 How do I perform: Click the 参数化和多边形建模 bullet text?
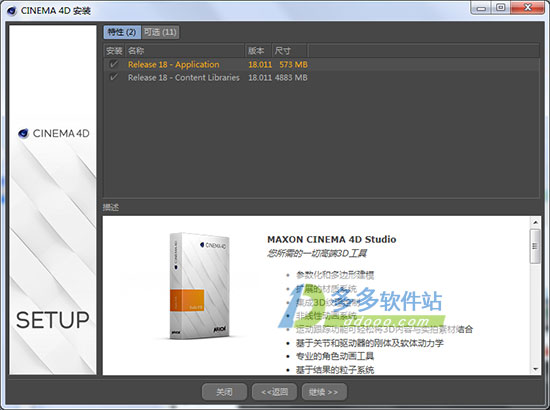[x=335, y=275]
